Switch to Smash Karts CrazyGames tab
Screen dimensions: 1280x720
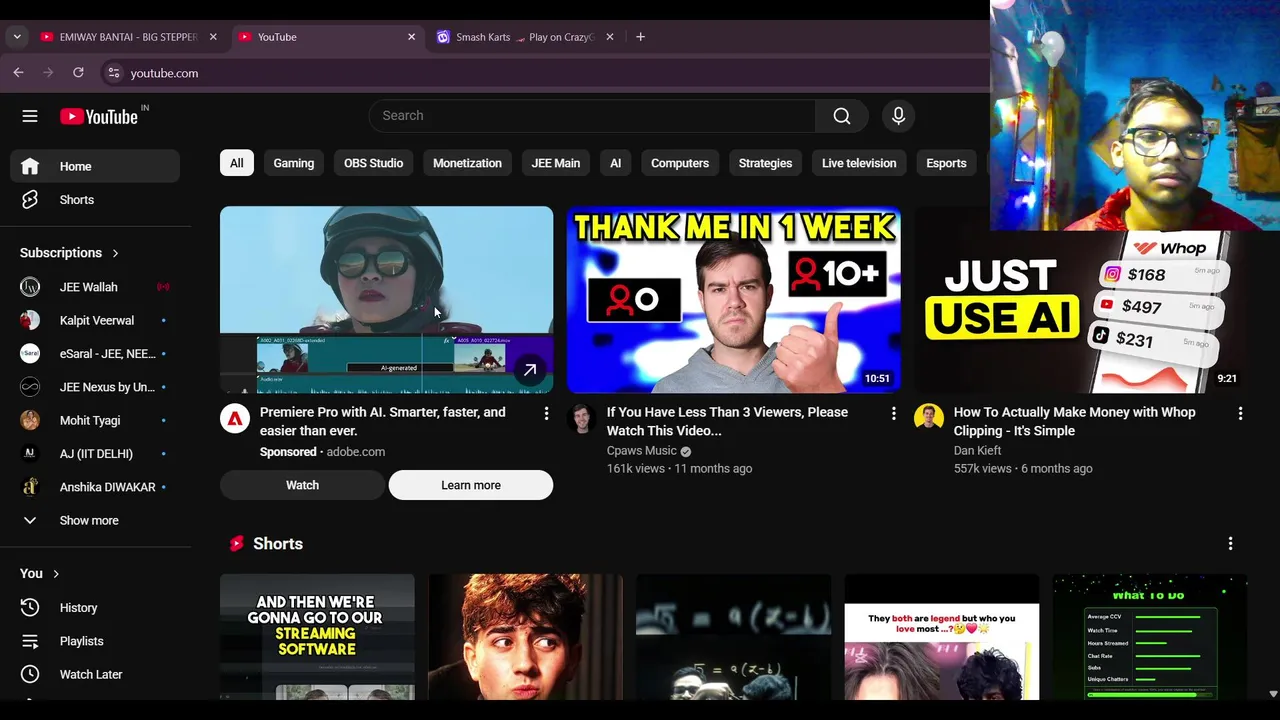coord(525,37)
